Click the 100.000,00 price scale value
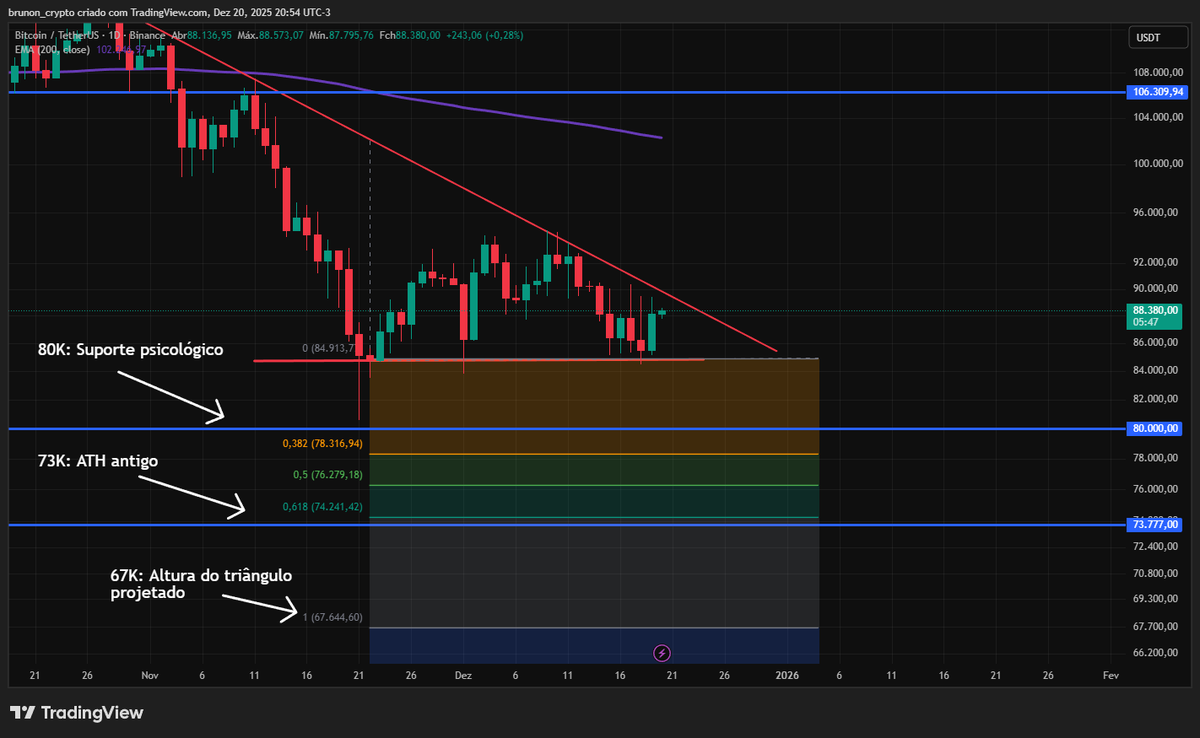Screen dimensions: 1200x738 [x=1159, y=164]
